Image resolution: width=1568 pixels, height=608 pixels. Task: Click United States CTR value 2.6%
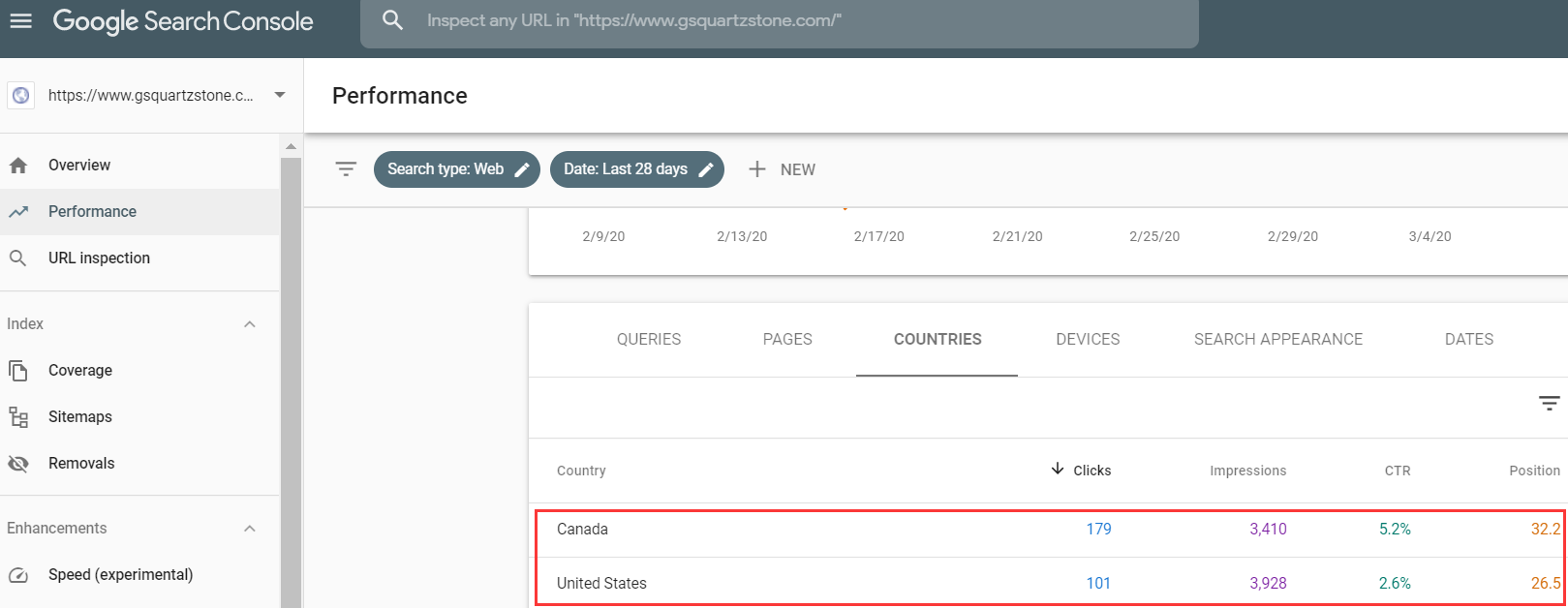point(1395,584)
